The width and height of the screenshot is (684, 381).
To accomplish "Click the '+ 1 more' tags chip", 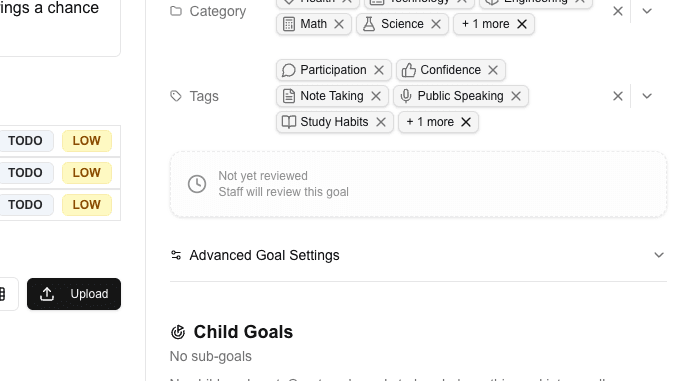I will pyautogui.click(x=430, y=122).
